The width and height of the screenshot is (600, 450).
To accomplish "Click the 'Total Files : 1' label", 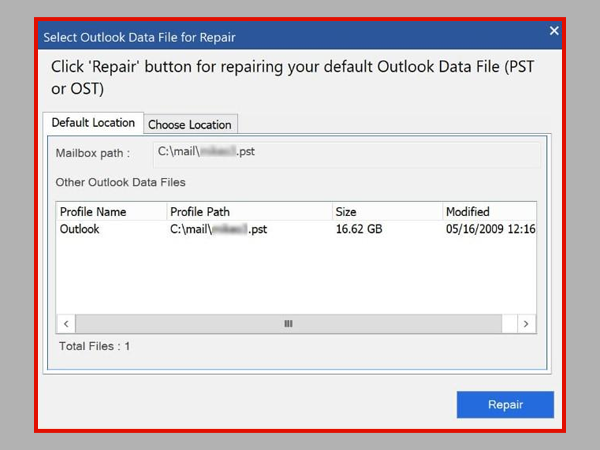I will (x=95, y=346).
